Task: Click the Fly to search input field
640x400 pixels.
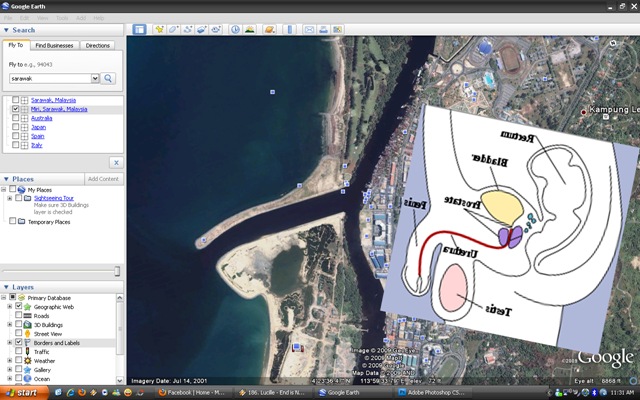Action: click(50, 78)
